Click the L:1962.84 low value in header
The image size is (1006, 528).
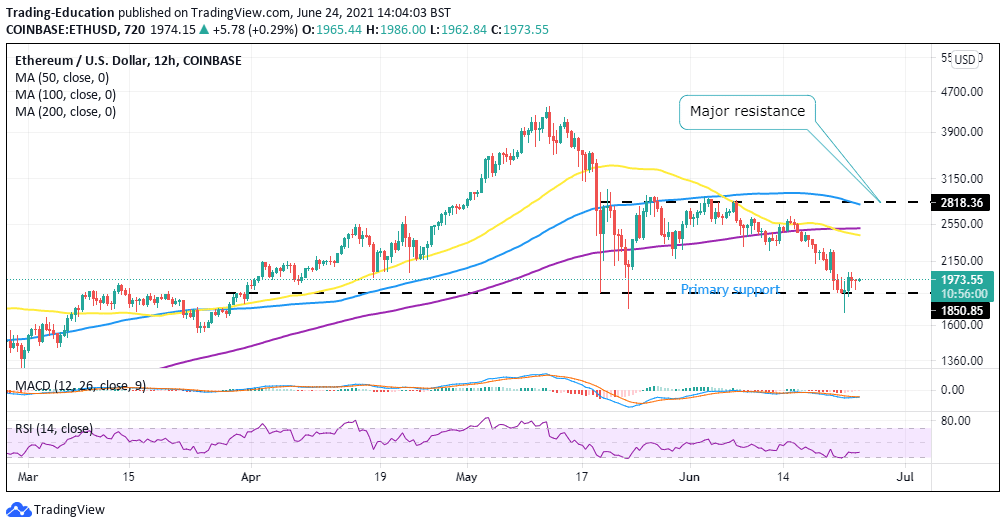tap(459, 30)
